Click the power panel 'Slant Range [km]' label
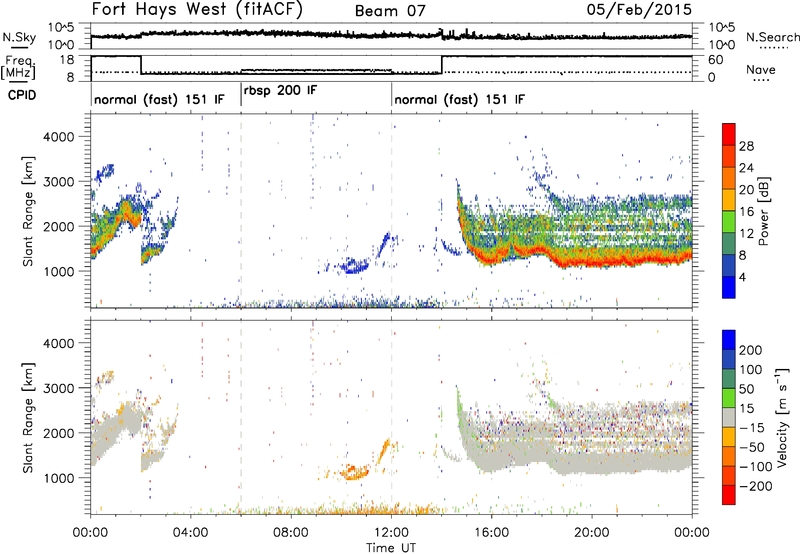800x554 pixels. click(x=28, y=211)
